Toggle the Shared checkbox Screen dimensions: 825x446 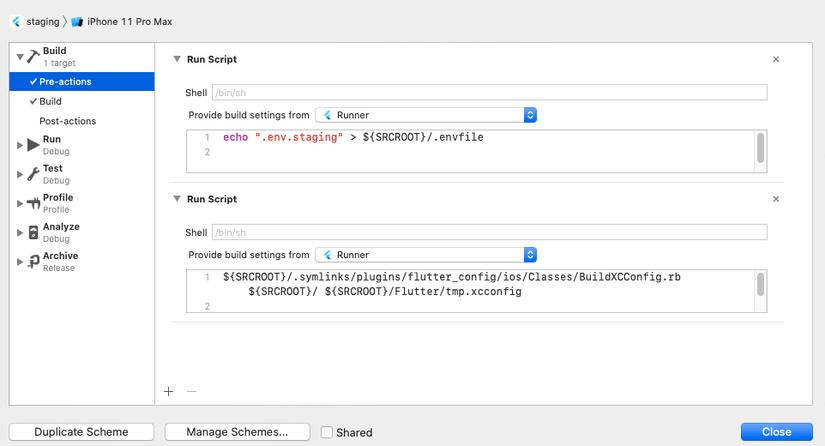click(x=327, y=432)
